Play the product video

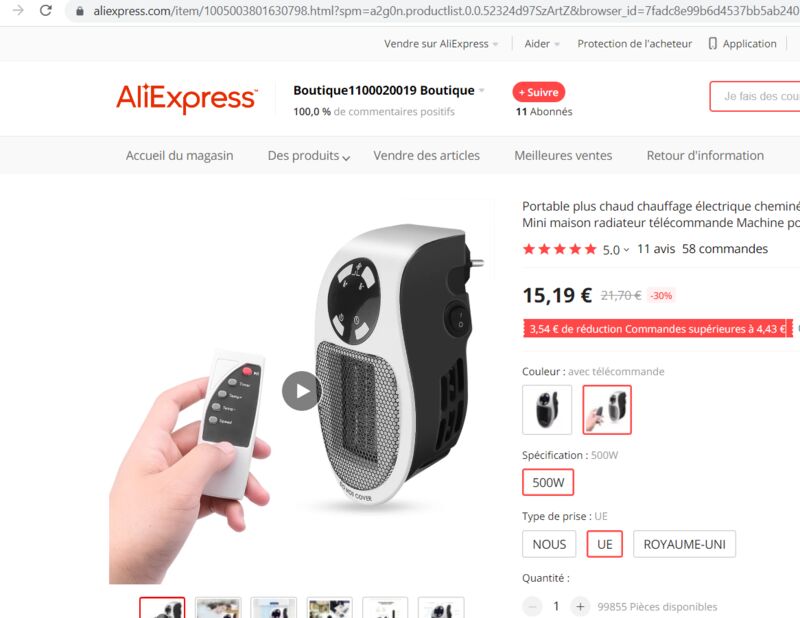coord(302,391)
